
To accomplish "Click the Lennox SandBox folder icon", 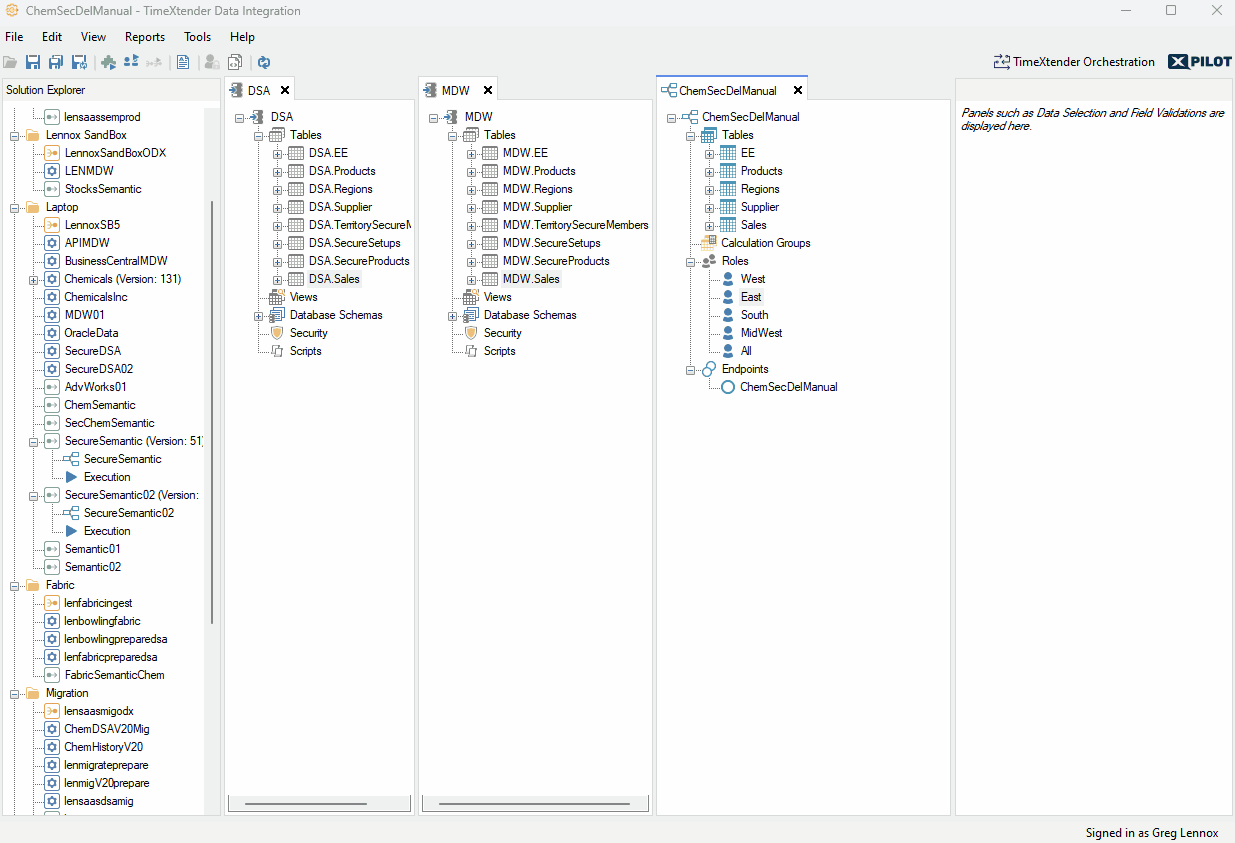I will [32, 135].
